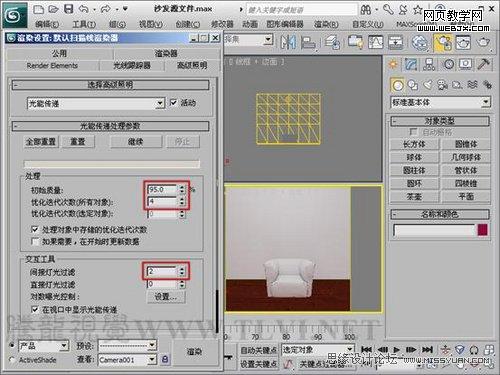Click the New file icon in title bar
The height and width of the screenshot is (375, 500).
pos(39,9)
